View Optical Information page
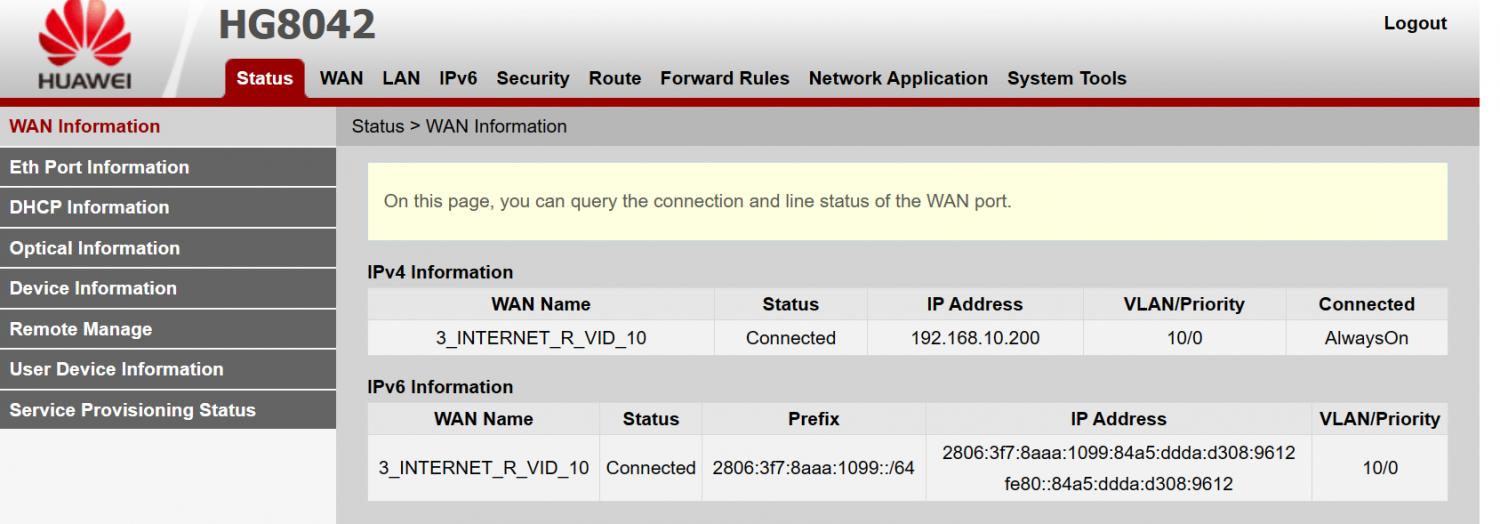Screen dimensions: 1500x524 click(95, 248)
